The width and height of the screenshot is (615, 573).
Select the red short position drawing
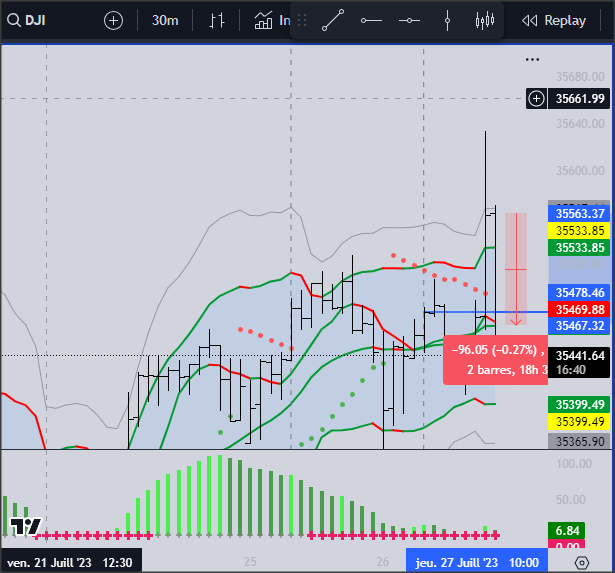click(515, 269)
